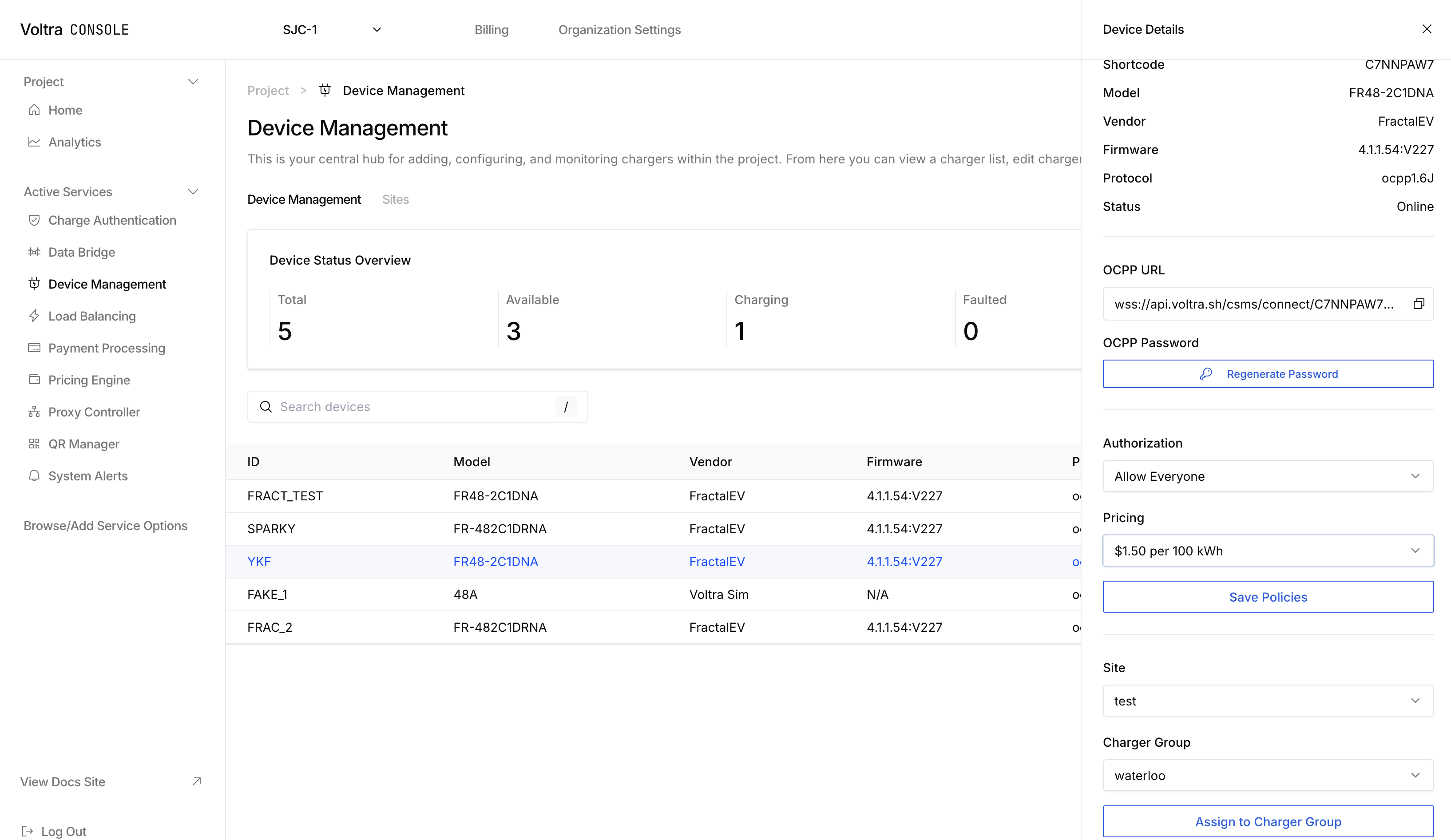Open the Analytics section in the sidebar
This screenshot has width=1451, height=840.
[74, 142]
